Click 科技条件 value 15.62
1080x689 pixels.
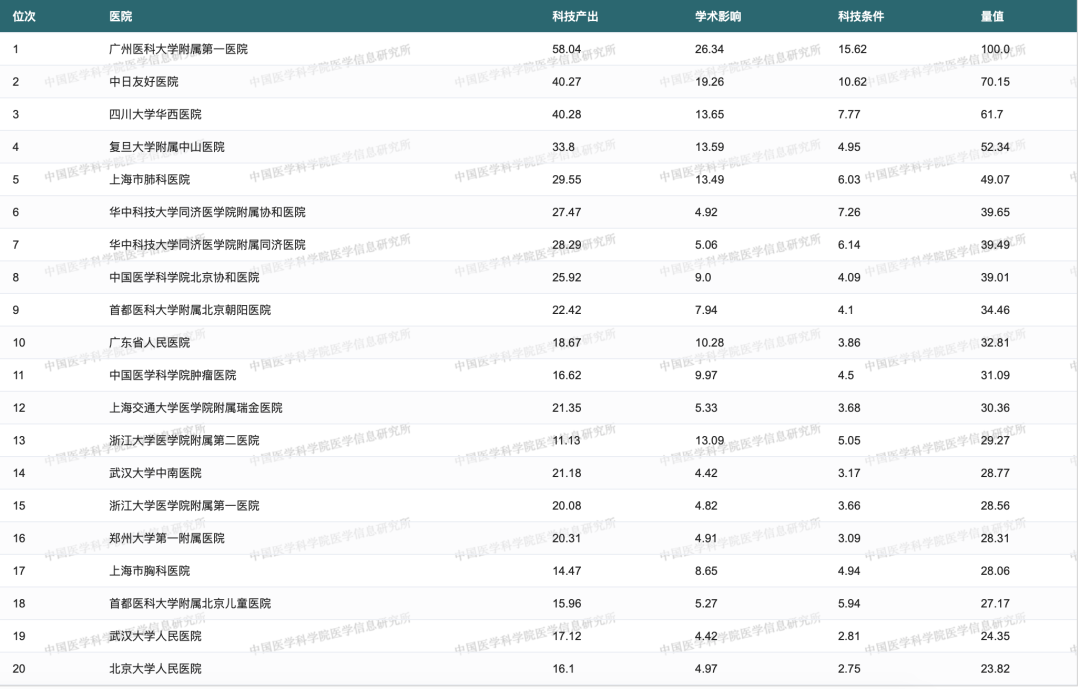click(x=852, y=49)
